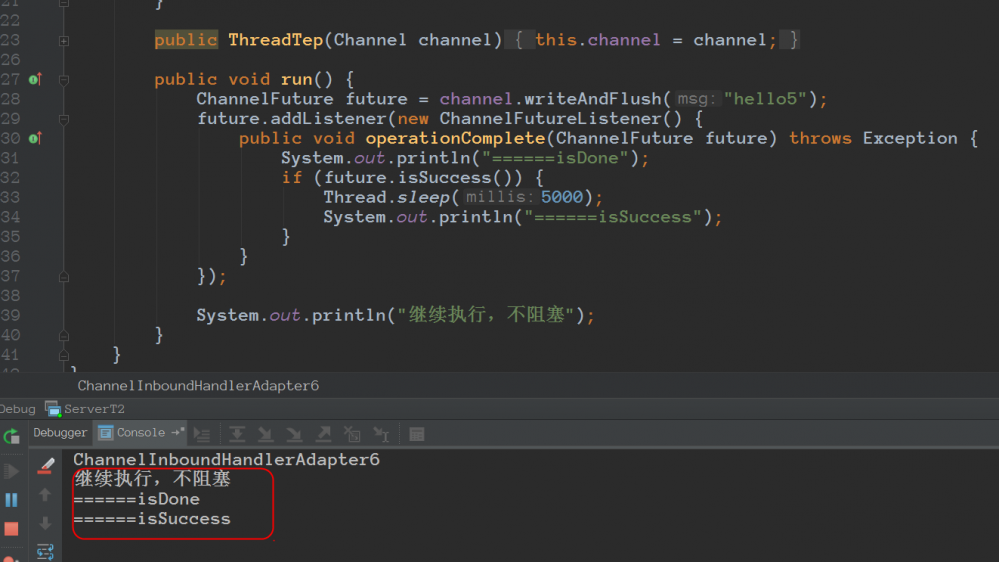The width and height of the screenshot is (999, 562).
Task: Click "Exception" on line 30
Action: tap(910, 138)
